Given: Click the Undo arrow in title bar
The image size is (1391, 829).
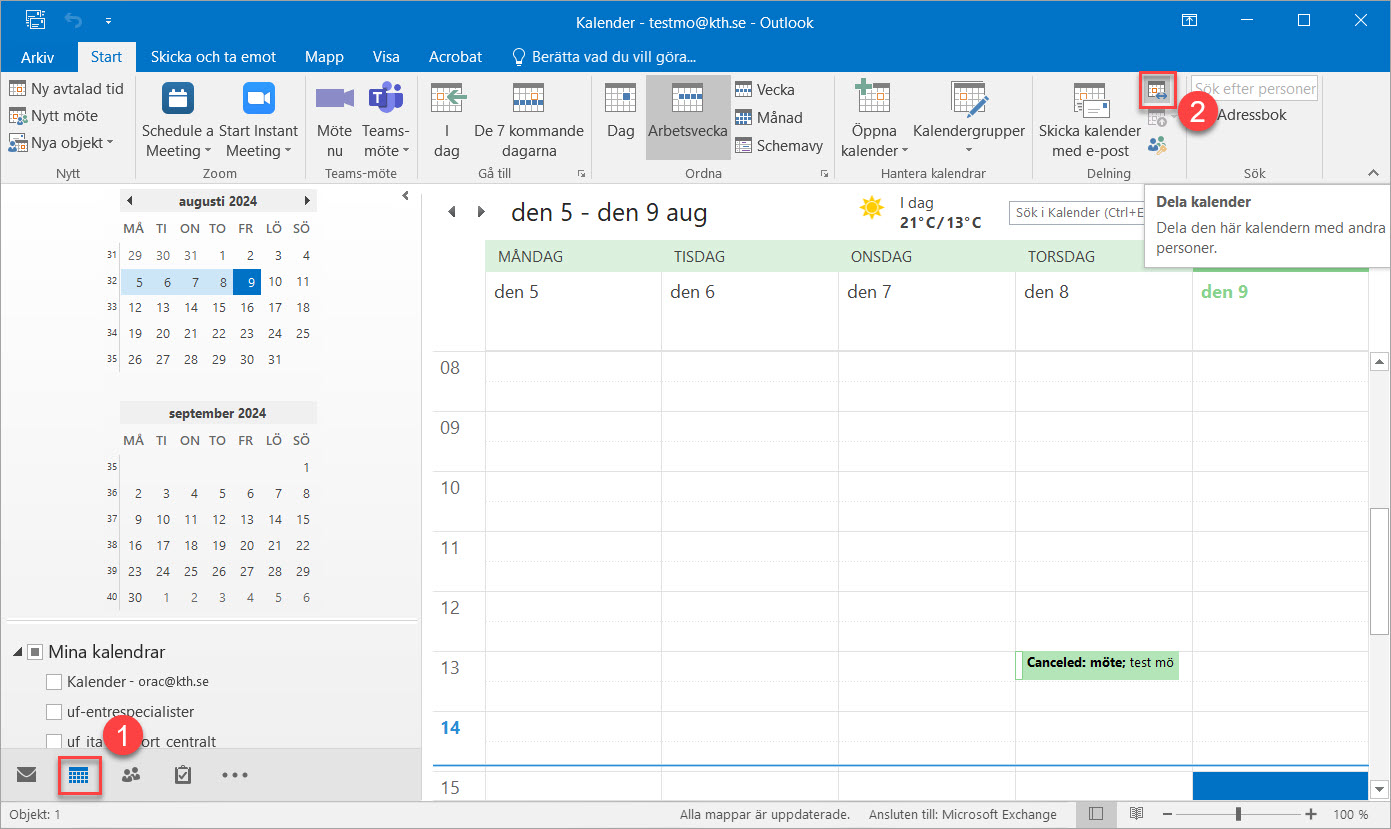Looking at the screenshot, I should tap(73, 20).
